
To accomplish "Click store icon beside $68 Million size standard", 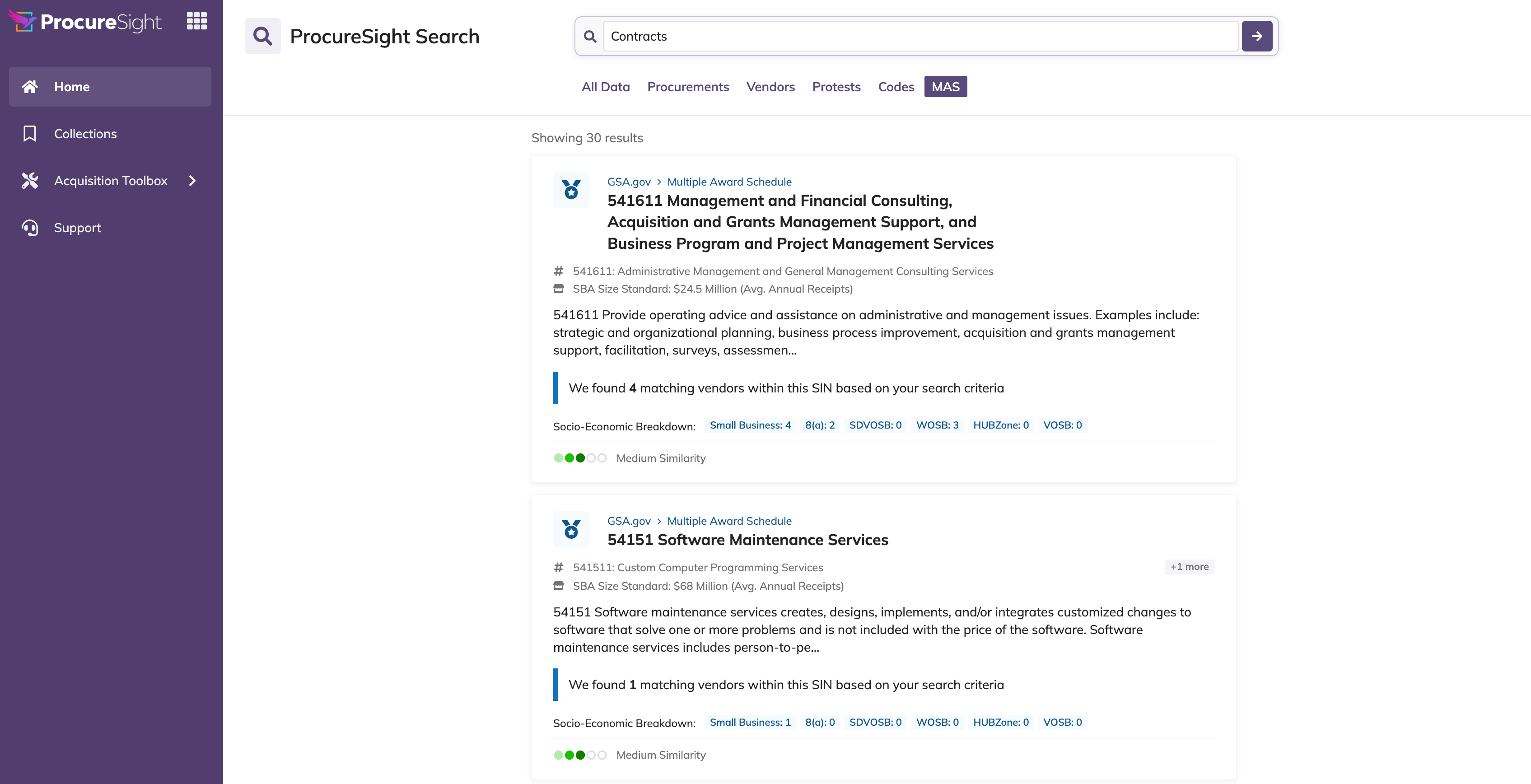I will [x=559, y=585].
